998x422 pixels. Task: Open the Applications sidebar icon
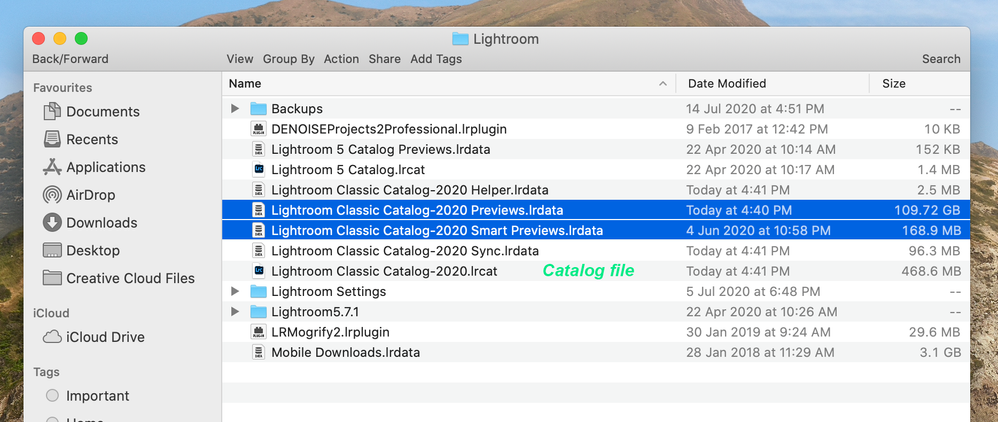click(52, 167)
